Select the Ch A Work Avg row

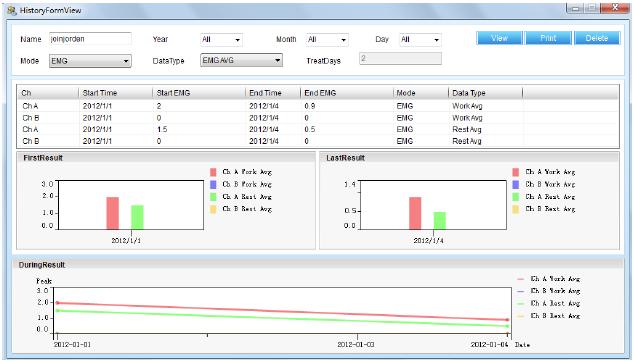318,106
